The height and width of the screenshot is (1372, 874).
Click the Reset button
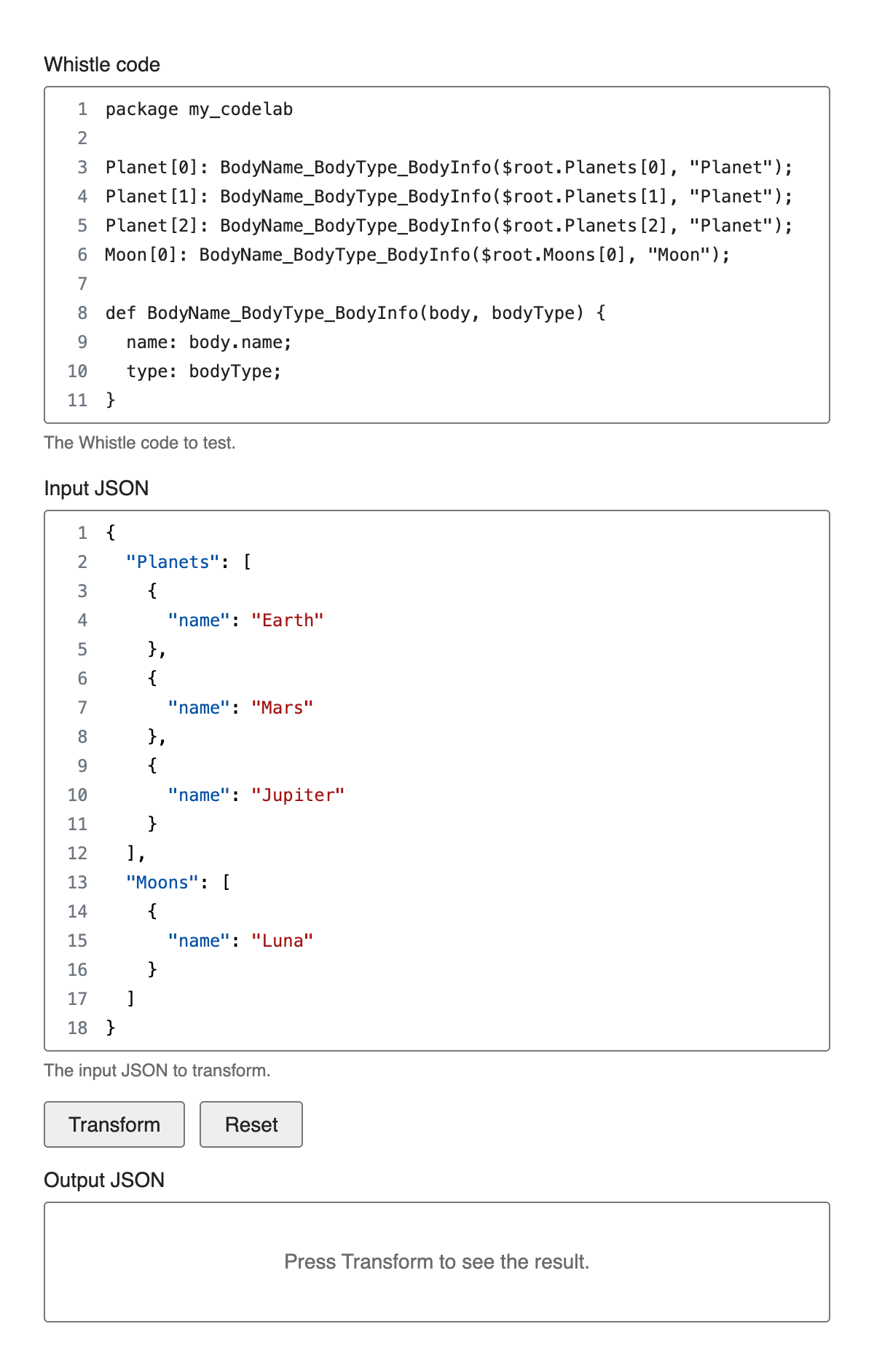point(251,1124)
